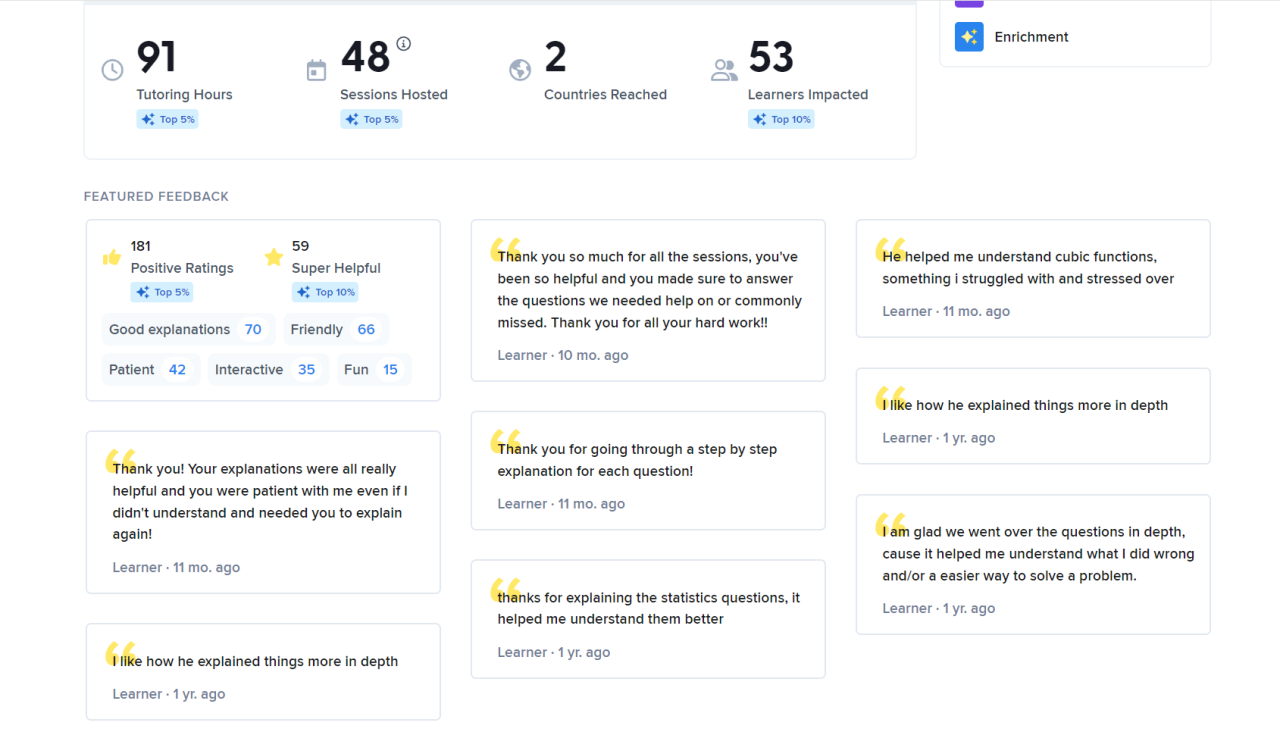
Task: Click the info icon next to 48
Action: [x=404, y=44]
